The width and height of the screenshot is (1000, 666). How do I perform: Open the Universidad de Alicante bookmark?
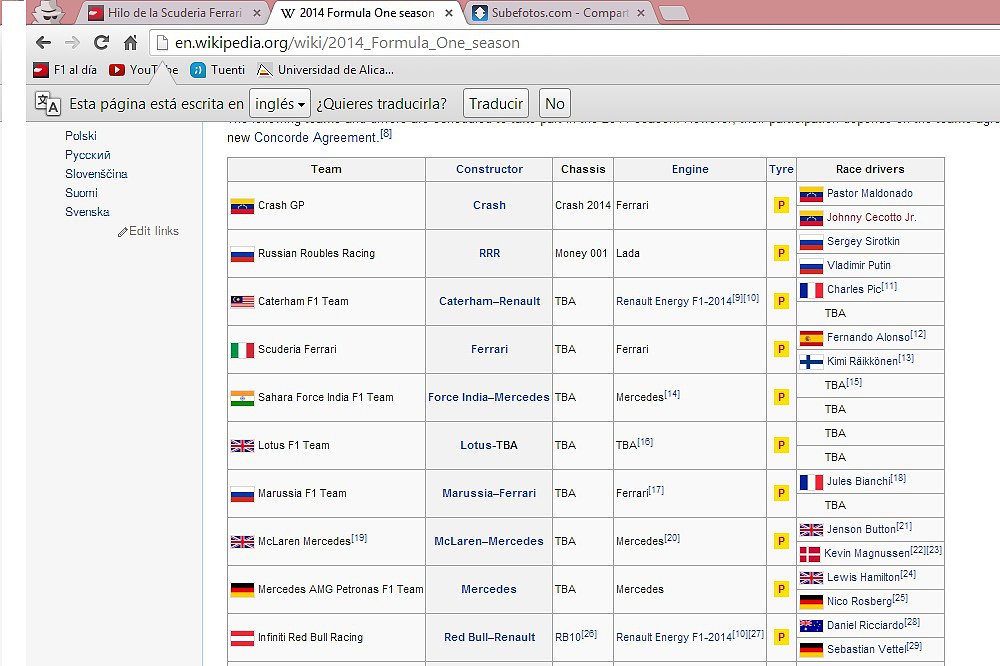coord(325,70)
